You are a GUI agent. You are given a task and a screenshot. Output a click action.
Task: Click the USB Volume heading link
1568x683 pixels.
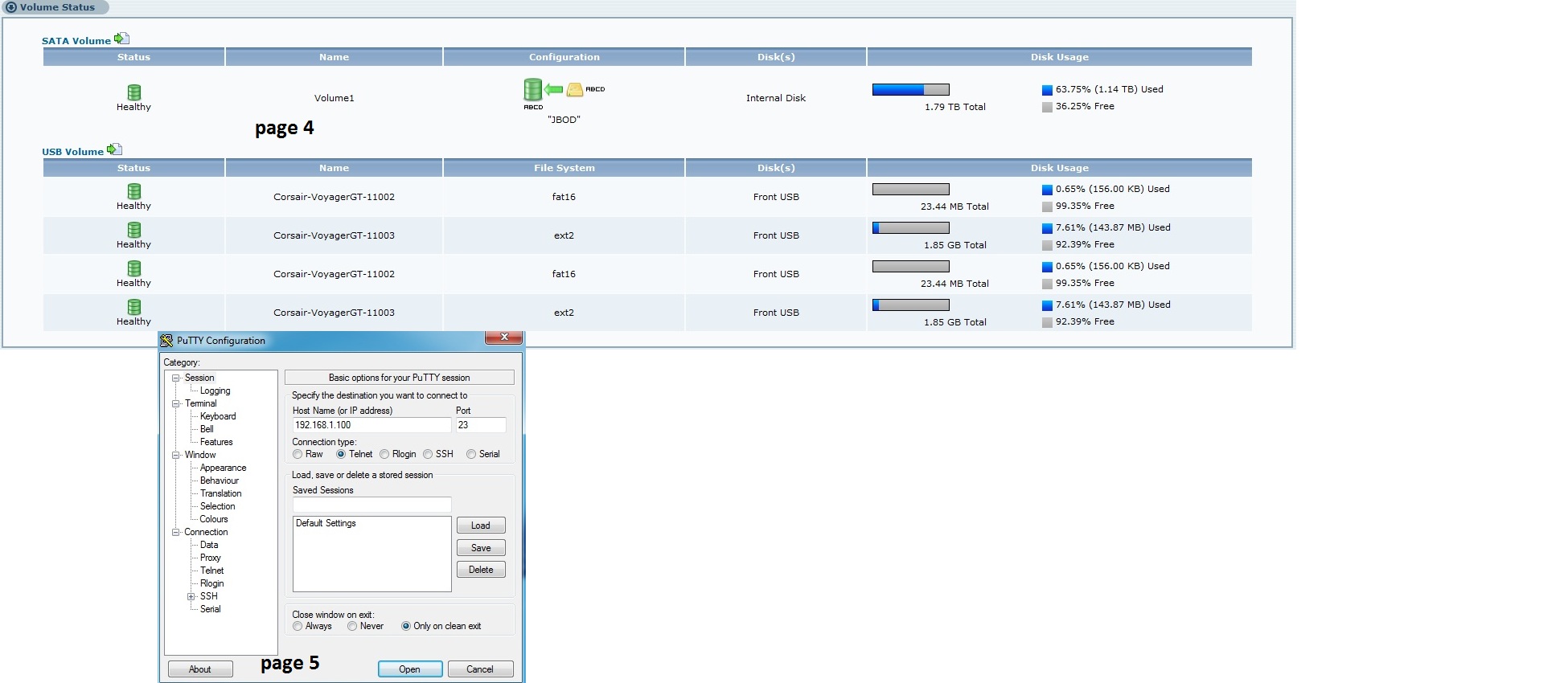pos(73,152)
